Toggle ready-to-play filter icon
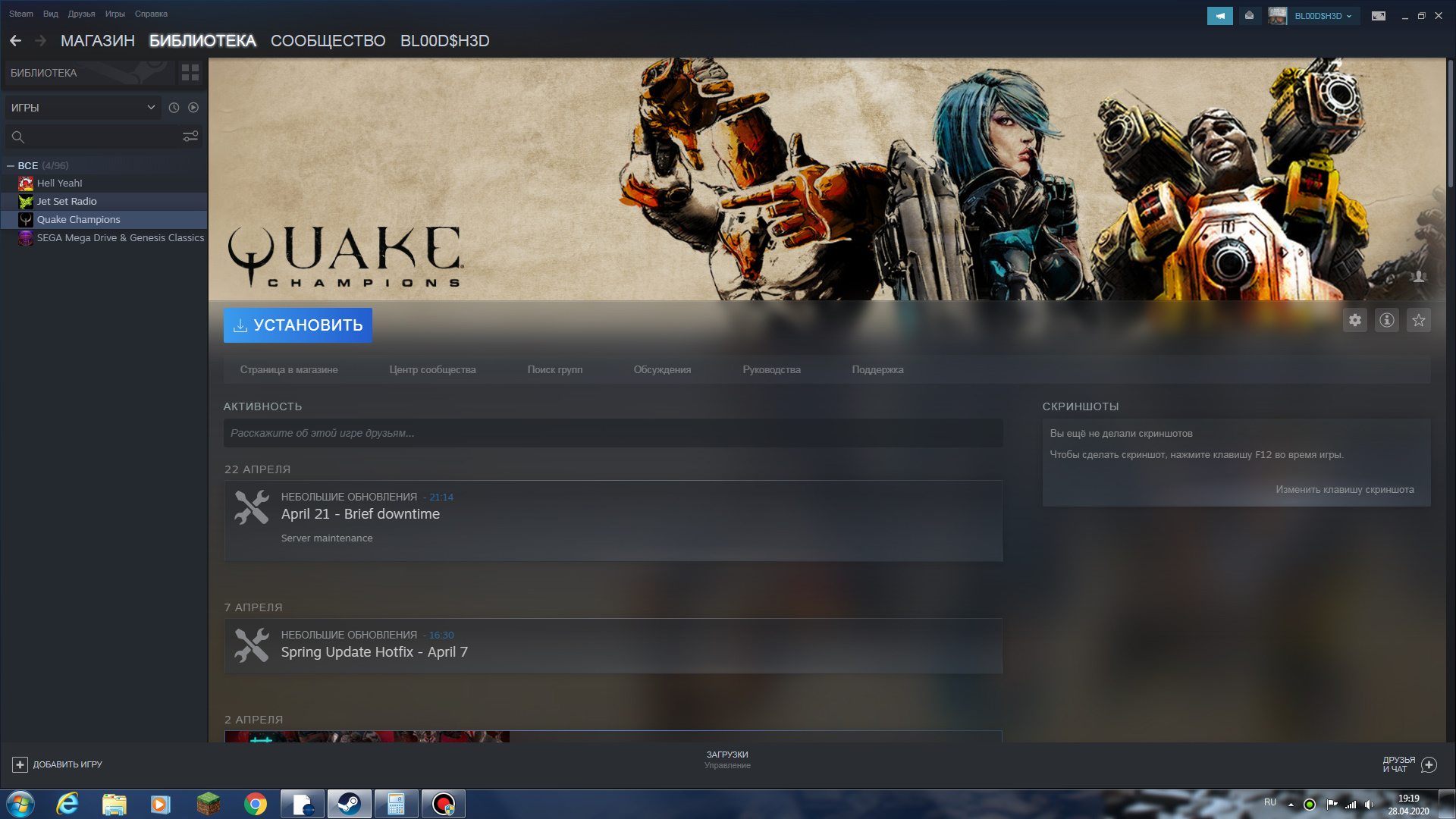1456x819 pixels. coord(193,108)
